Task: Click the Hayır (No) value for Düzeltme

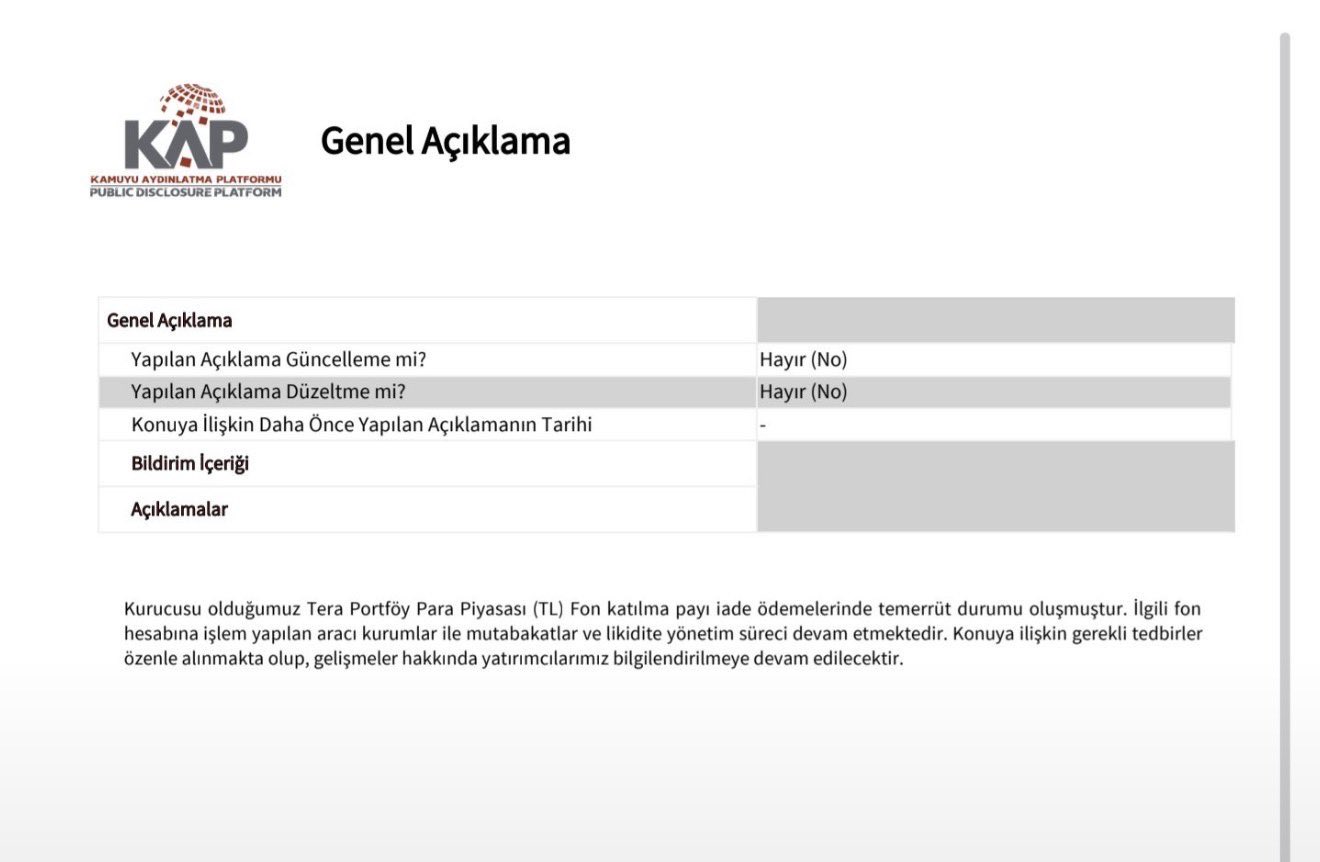Action: pyautogui.click(x=803, y=392)
